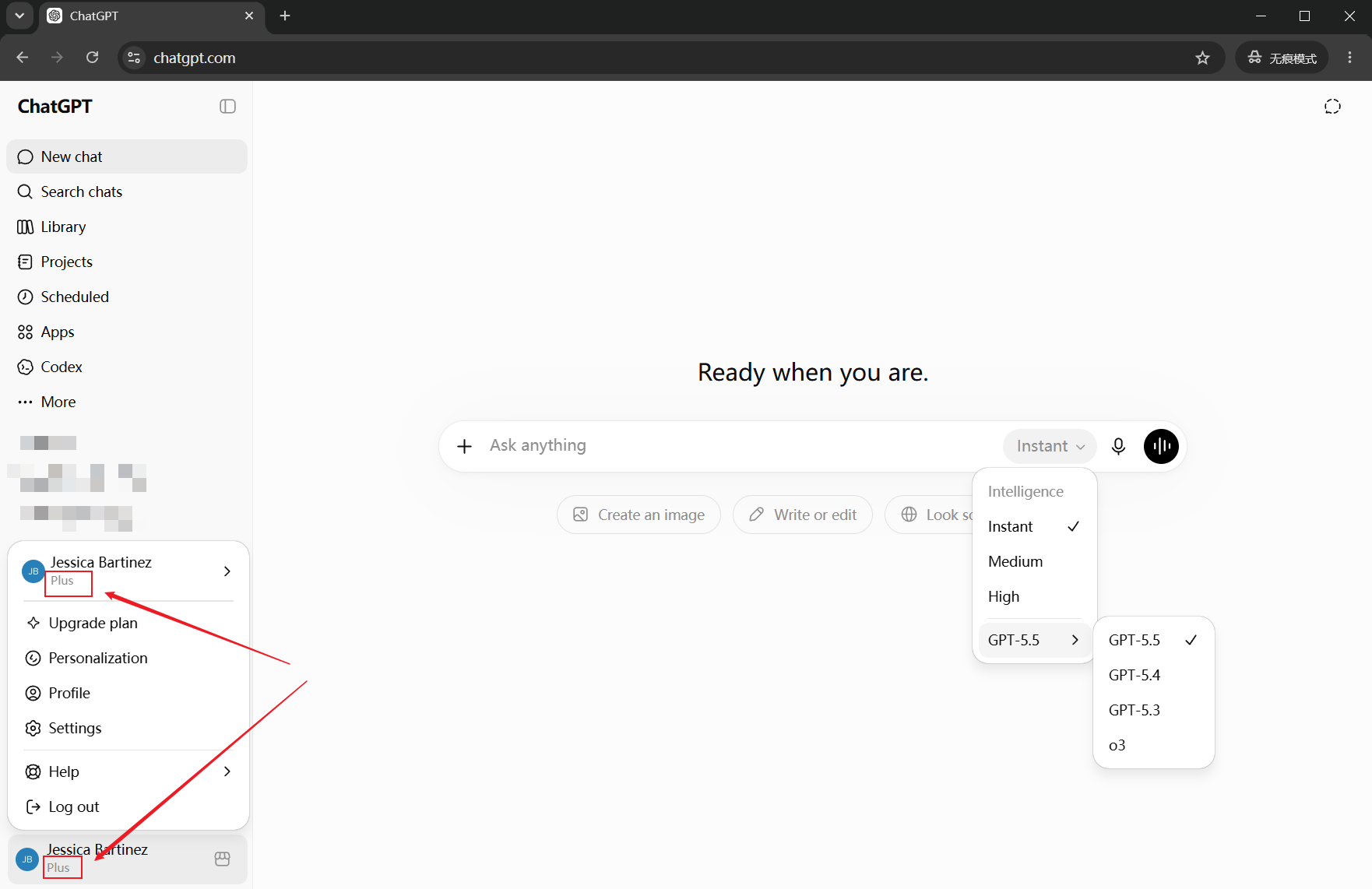The width and height of the screenshot is (1372, 889).
Task: Click the Codex icon in sidebar
Action: click(x=26, y=367)
